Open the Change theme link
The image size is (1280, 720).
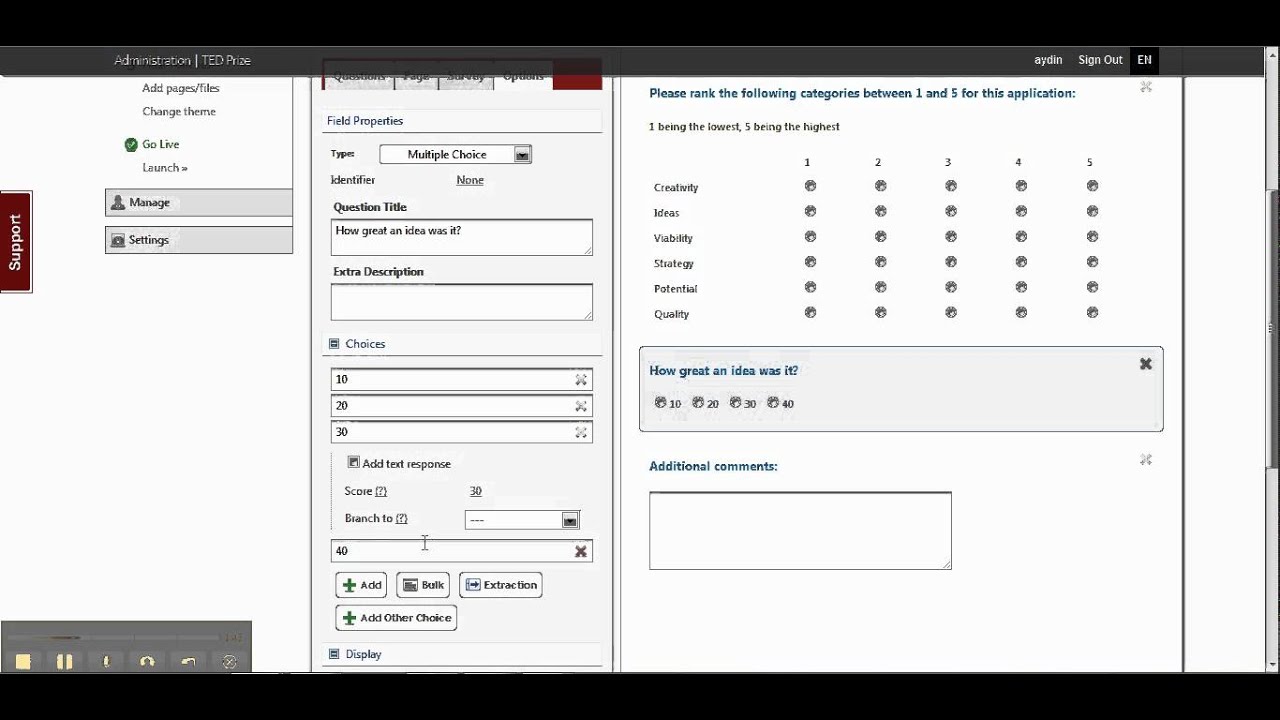tap(179, 112)
